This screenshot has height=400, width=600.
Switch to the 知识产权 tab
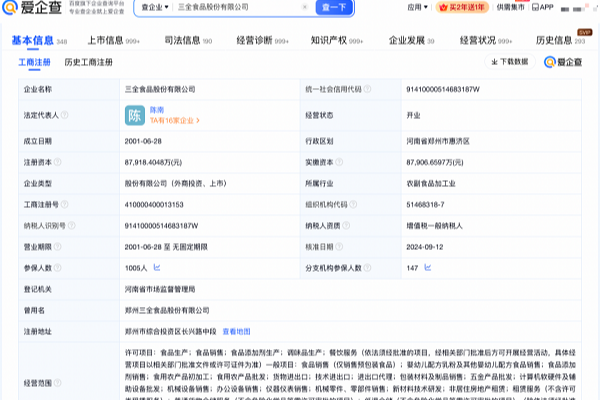point(335,41)
